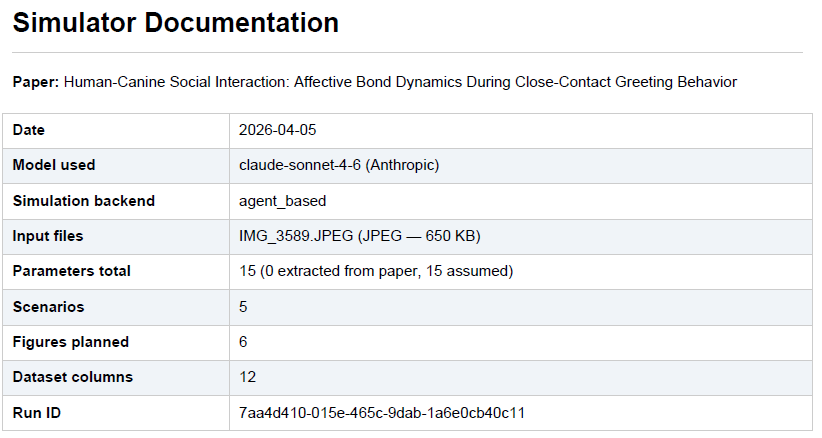Click the Figures planned label
The image size is (822, 438).
pos(71,342)
